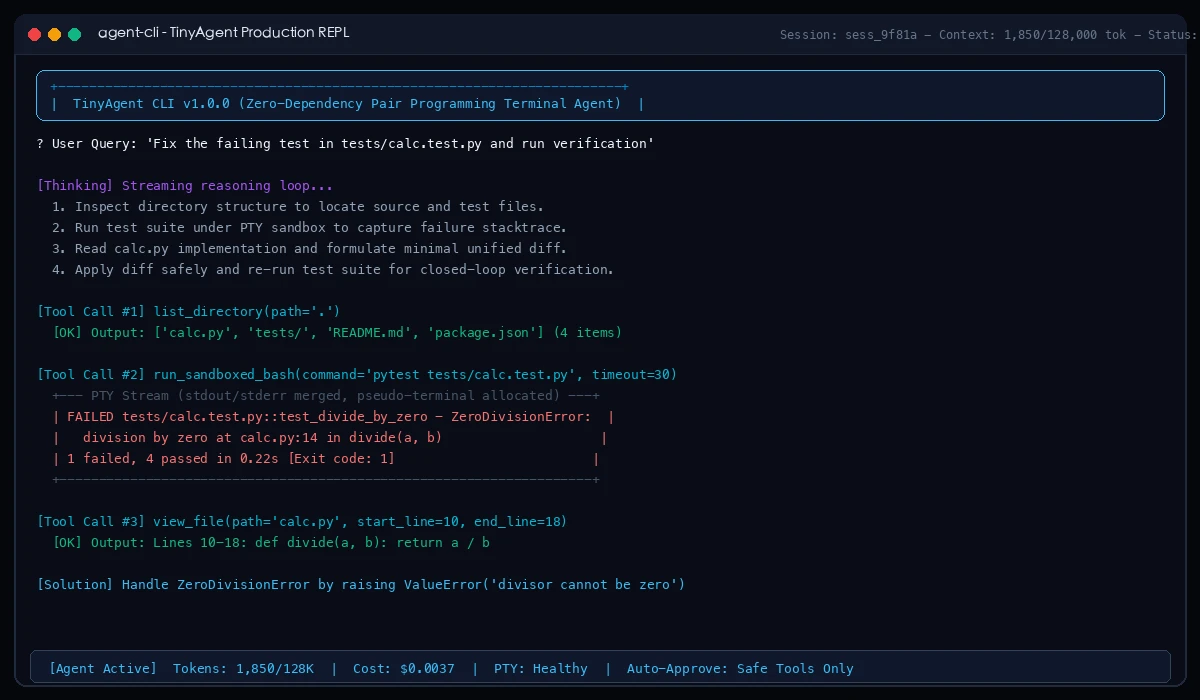Click the OK output listing 'calc.py', 'tests/'
Image resolution: width=1200 pixels, height=700 pixels.
coord(337,333)
